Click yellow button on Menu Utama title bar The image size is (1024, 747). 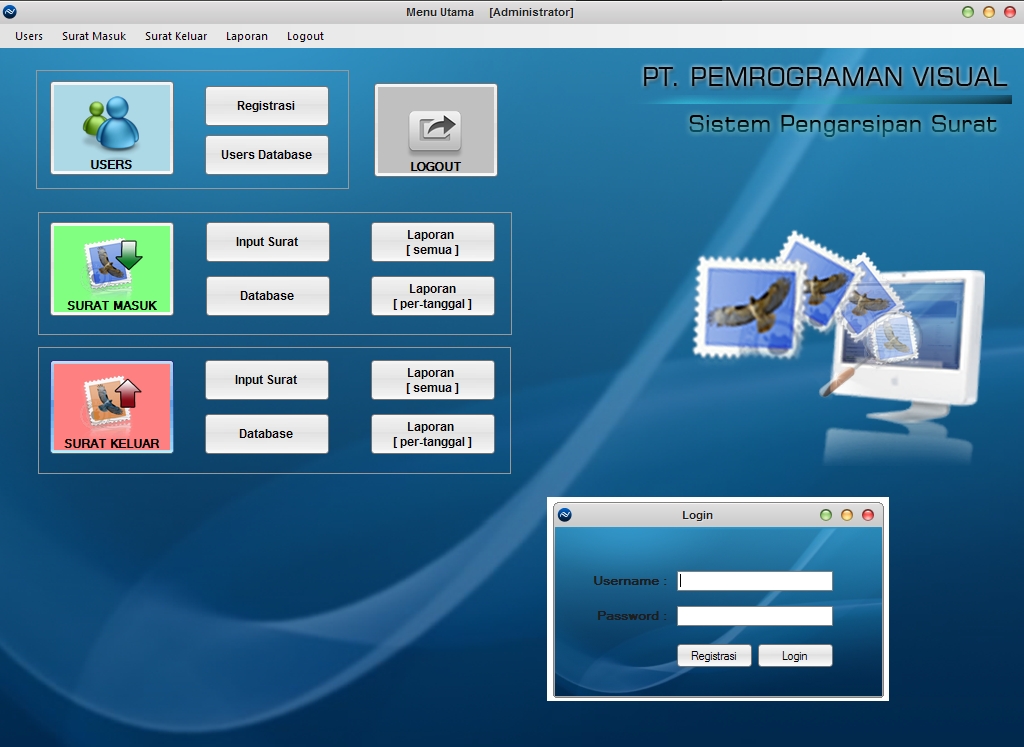[x=989, y=12]
